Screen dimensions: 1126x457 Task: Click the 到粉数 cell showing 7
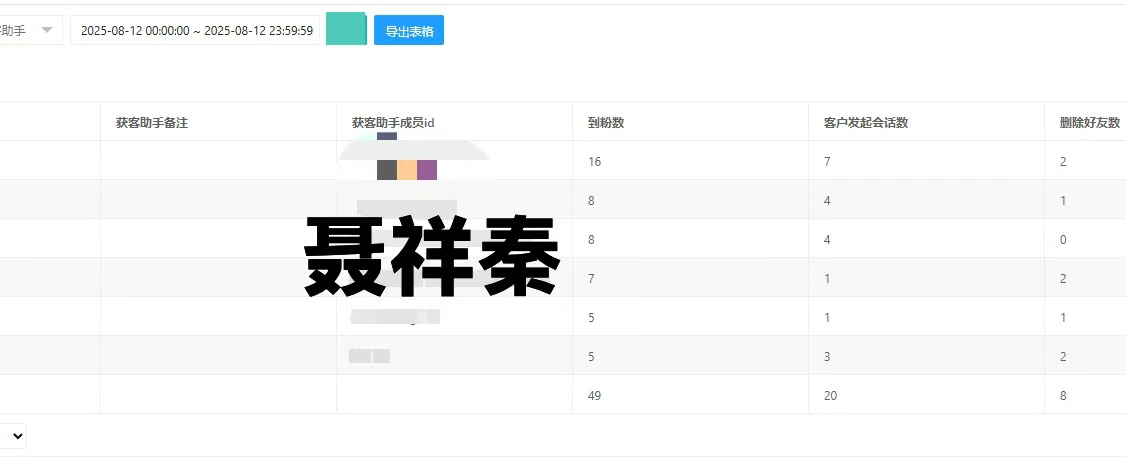coord(690,278)
